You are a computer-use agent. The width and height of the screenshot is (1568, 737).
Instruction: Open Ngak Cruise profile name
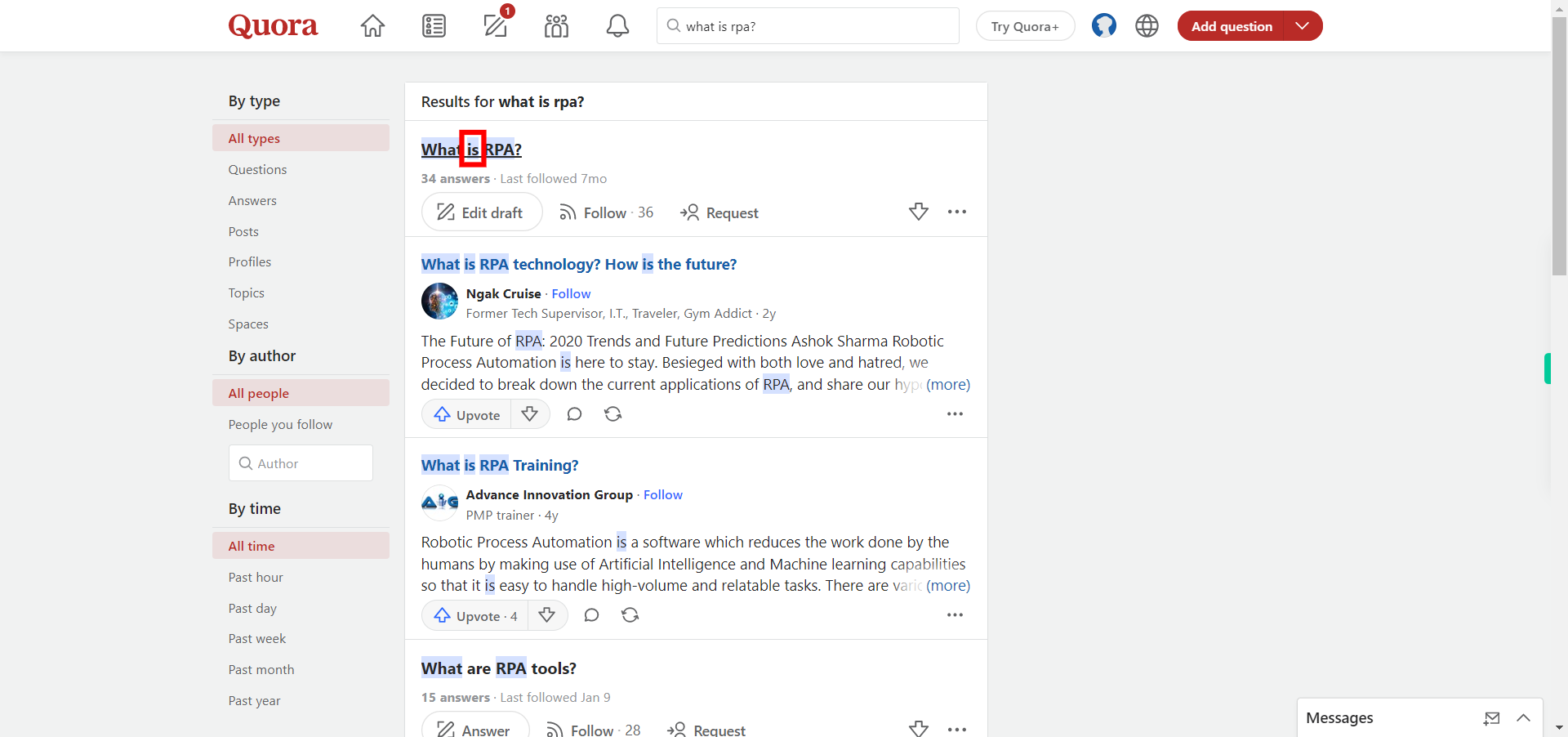tap(503, 293)
